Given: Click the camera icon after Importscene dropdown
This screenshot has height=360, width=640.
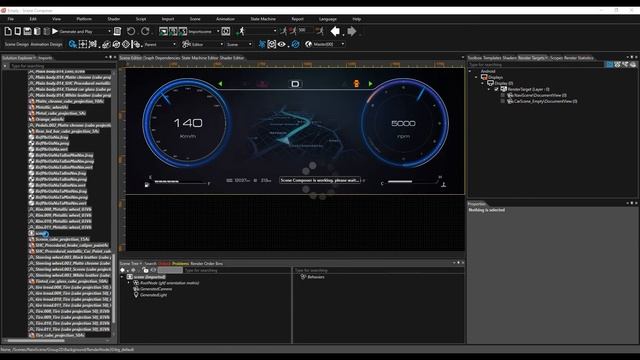Looking at the screenshot, I should point(226,31).
